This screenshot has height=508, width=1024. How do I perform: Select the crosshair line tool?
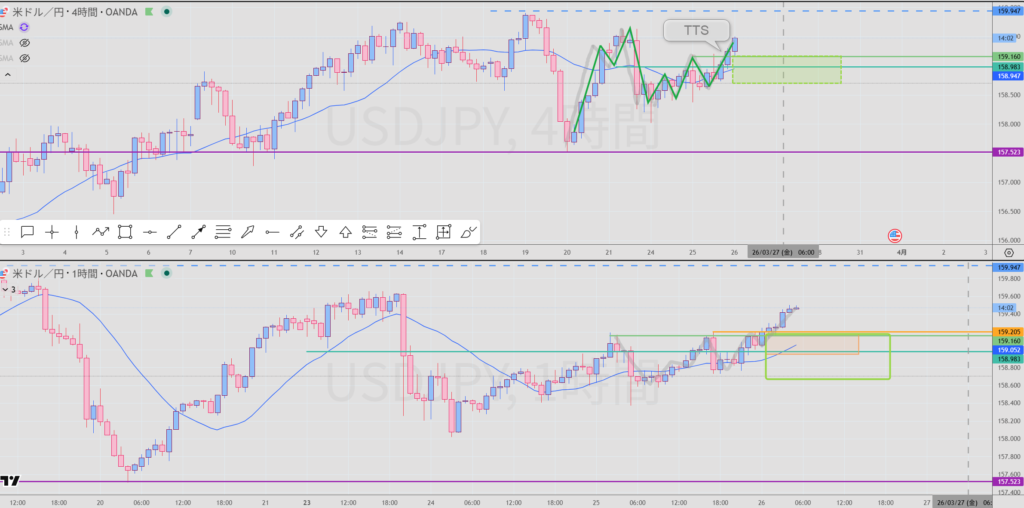[52, 232]
